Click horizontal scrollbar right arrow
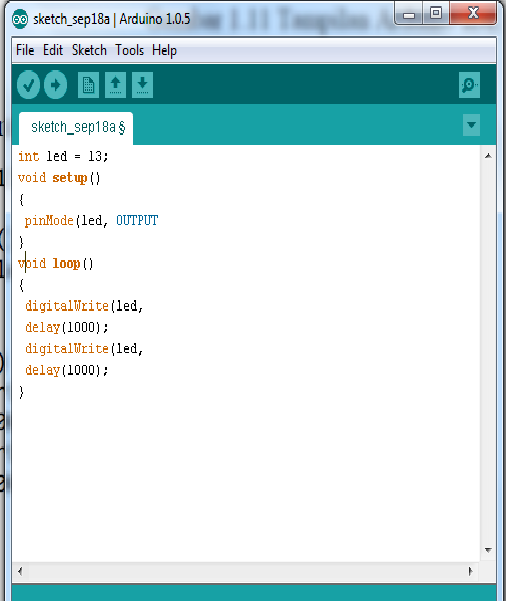506x601 pixels. [470, 571]
